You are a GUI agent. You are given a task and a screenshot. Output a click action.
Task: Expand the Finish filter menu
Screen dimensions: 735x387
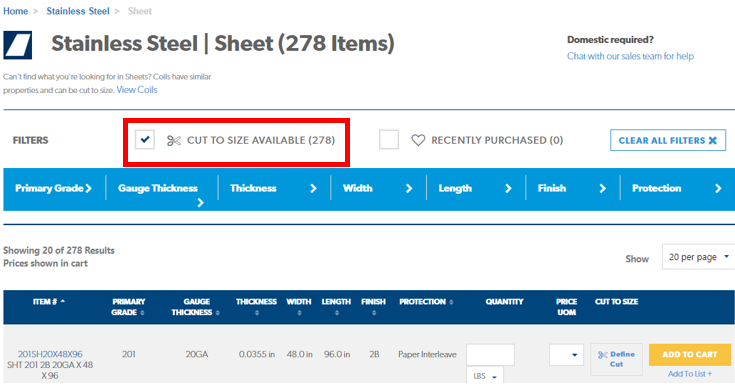click(572, 188)
